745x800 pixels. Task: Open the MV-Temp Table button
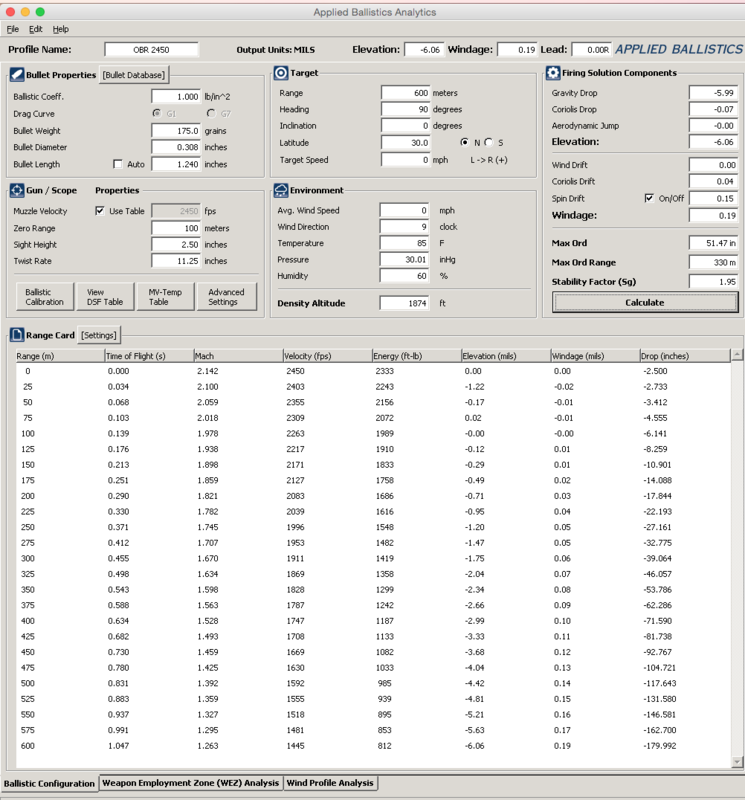point(165,297)
